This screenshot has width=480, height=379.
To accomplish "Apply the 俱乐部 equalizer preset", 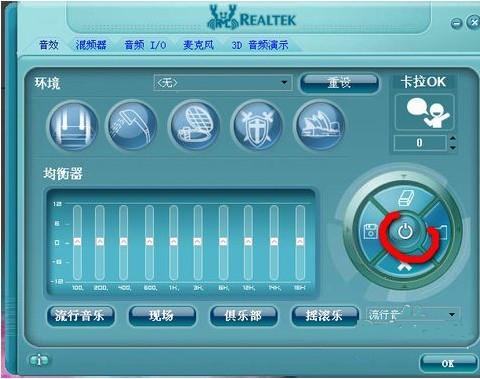I will pyautogui.click(x=243, y=315).
